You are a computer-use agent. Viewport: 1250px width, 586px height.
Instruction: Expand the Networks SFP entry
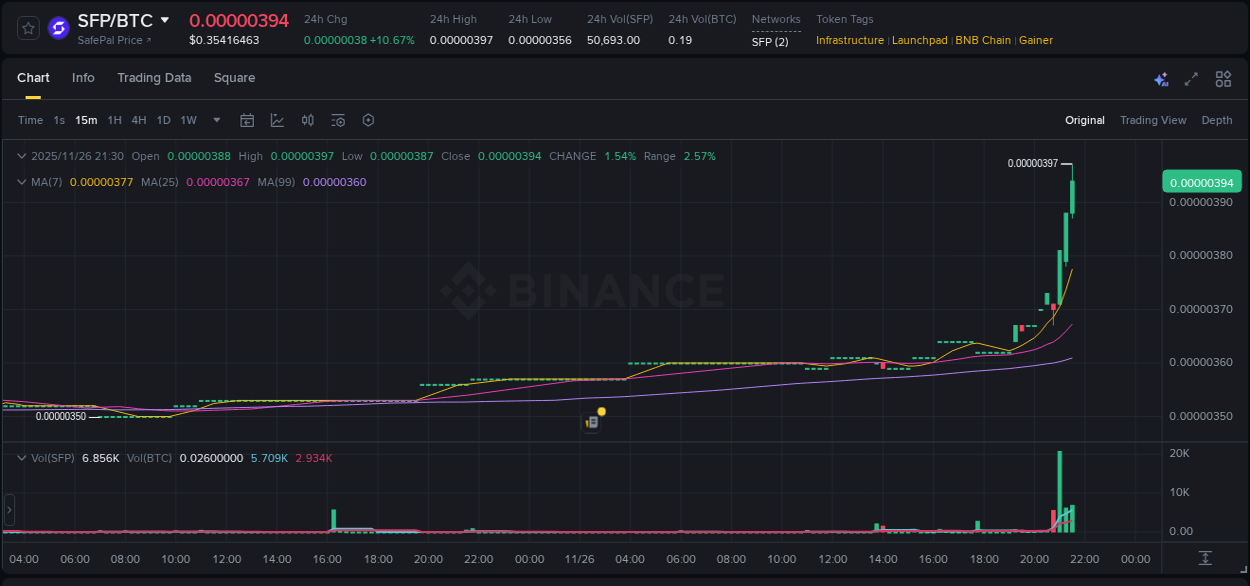pos(775,42)
